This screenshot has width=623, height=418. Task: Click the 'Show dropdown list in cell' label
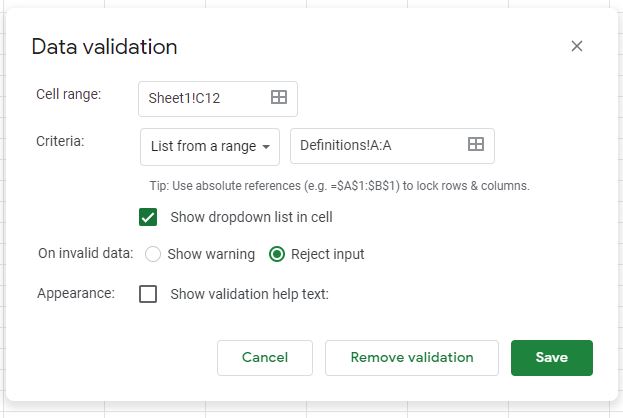click(x=252, y=217)
